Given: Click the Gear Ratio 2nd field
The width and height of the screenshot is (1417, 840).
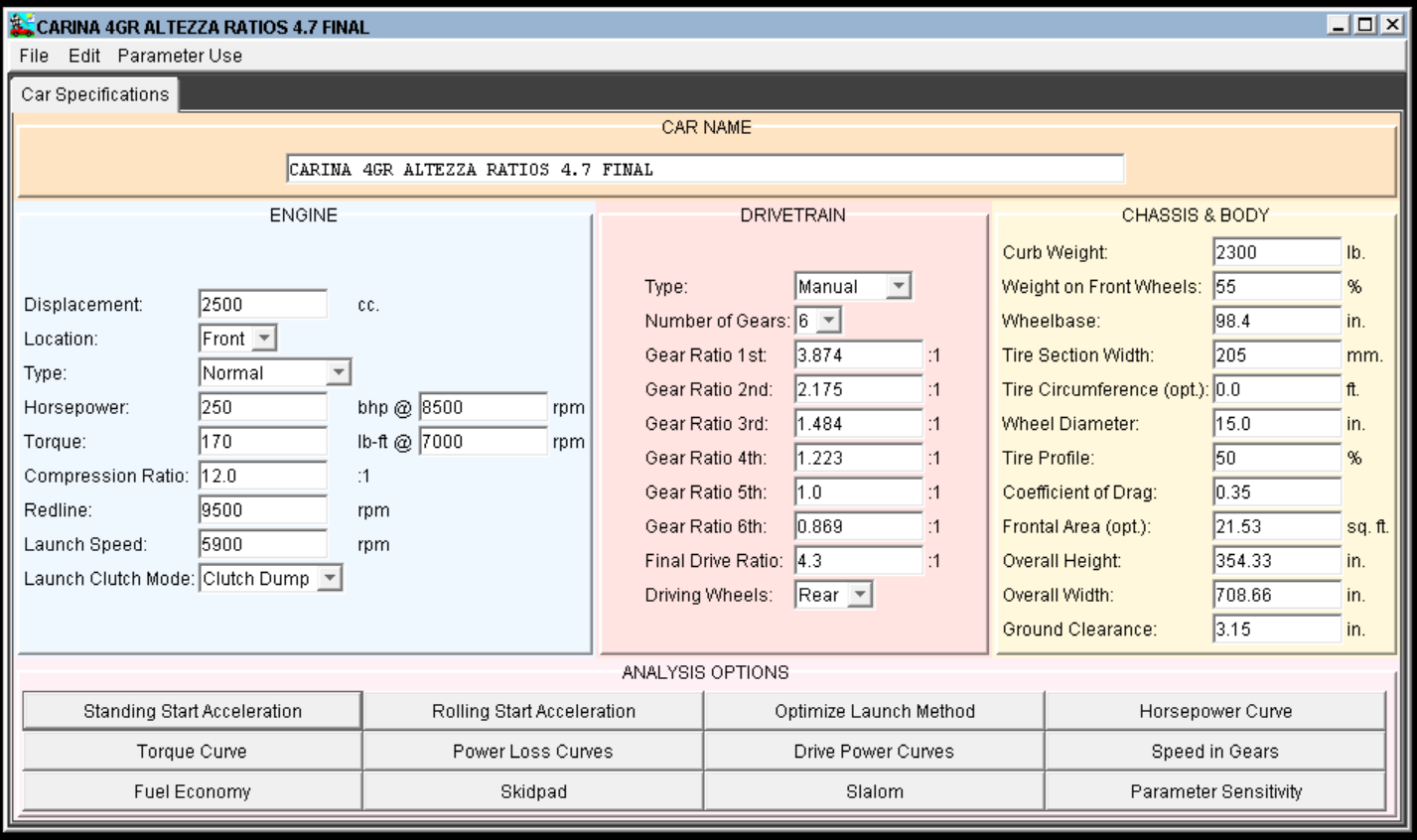Looking at the screenshot, I should [859, 389].
